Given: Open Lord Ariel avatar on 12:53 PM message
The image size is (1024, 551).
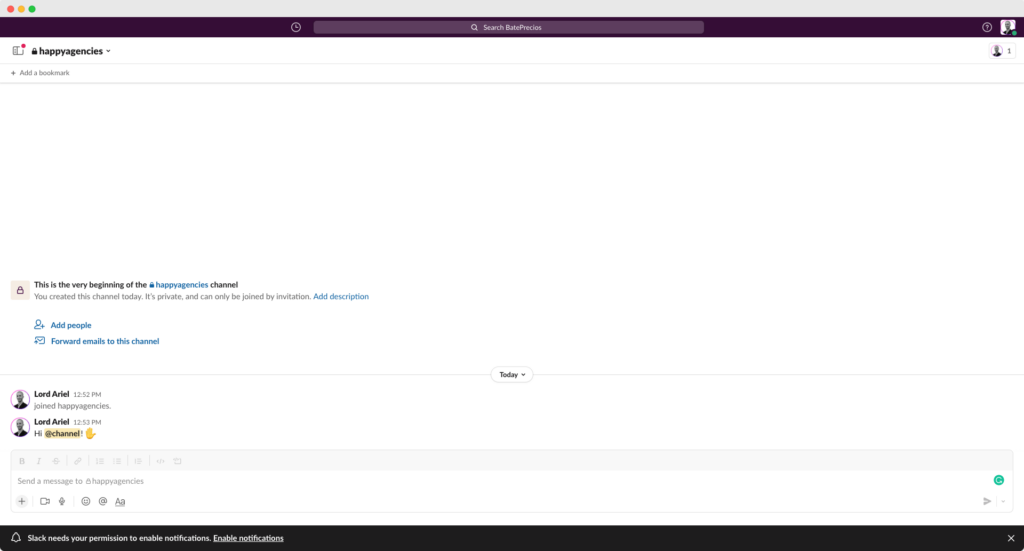Looking at the screenshot, I should point(20,427).
